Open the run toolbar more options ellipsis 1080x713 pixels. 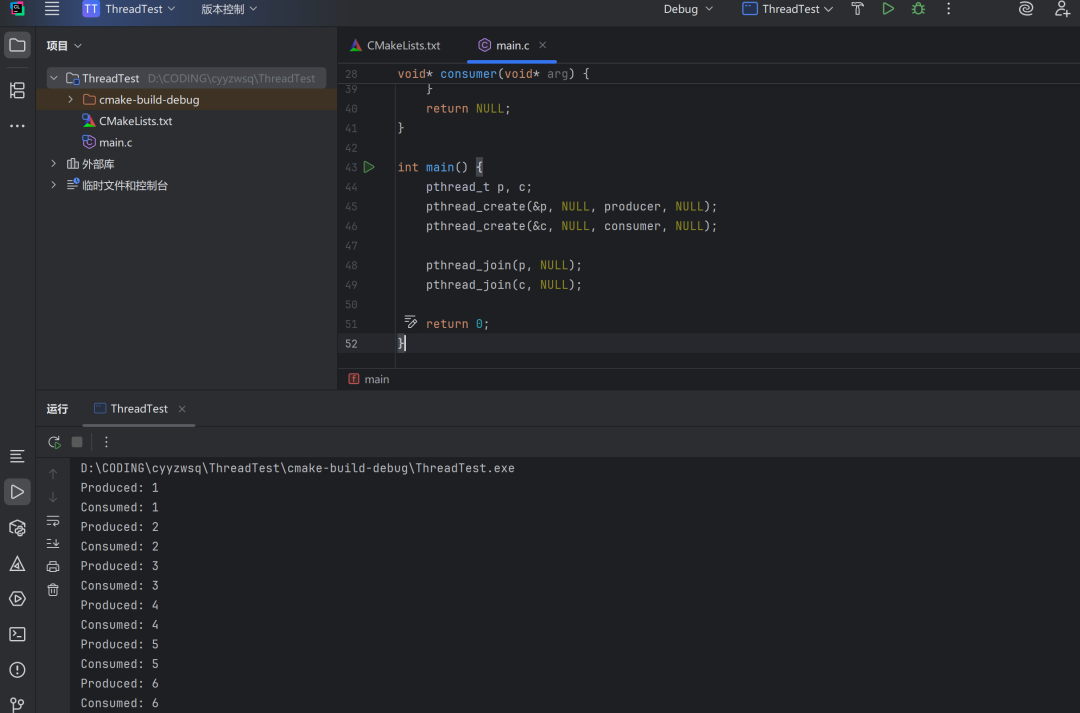pos(106,442)
